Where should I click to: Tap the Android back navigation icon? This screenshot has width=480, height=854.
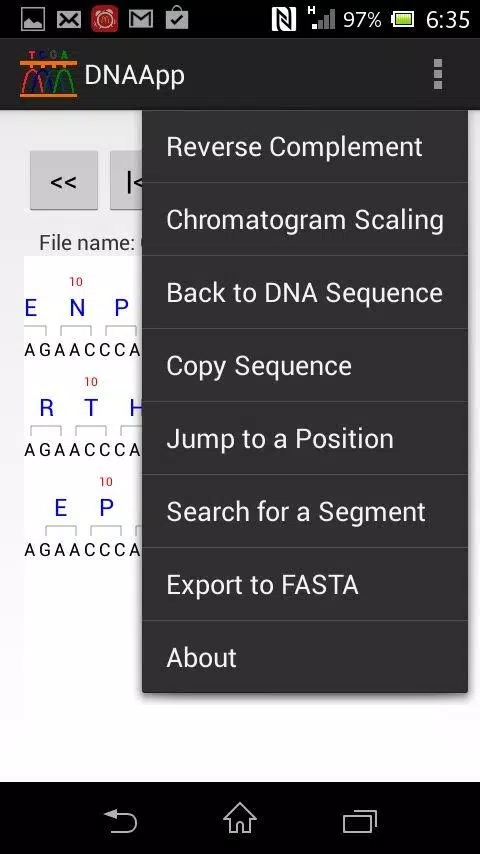pyautogui.click(x=120, y=821)
